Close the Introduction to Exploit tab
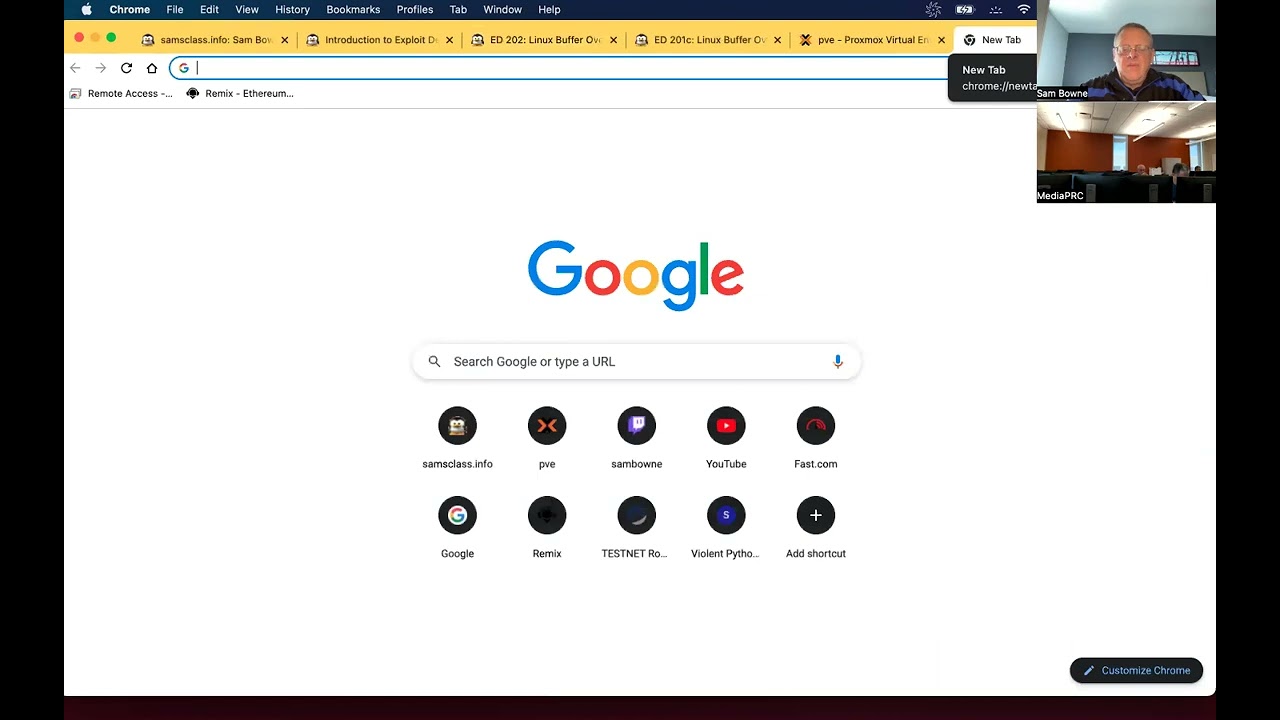 click(x=449, y=40)
